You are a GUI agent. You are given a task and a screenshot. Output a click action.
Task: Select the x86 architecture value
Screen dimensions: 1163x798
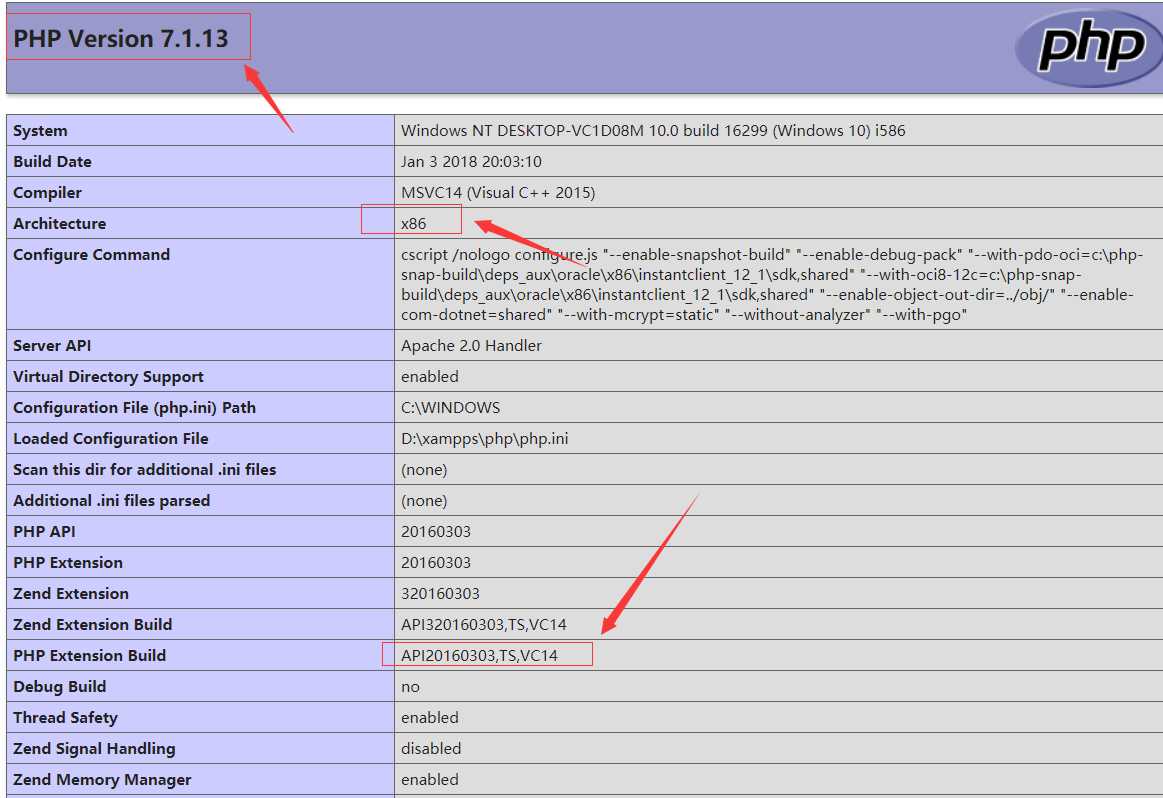coord(413,224)
